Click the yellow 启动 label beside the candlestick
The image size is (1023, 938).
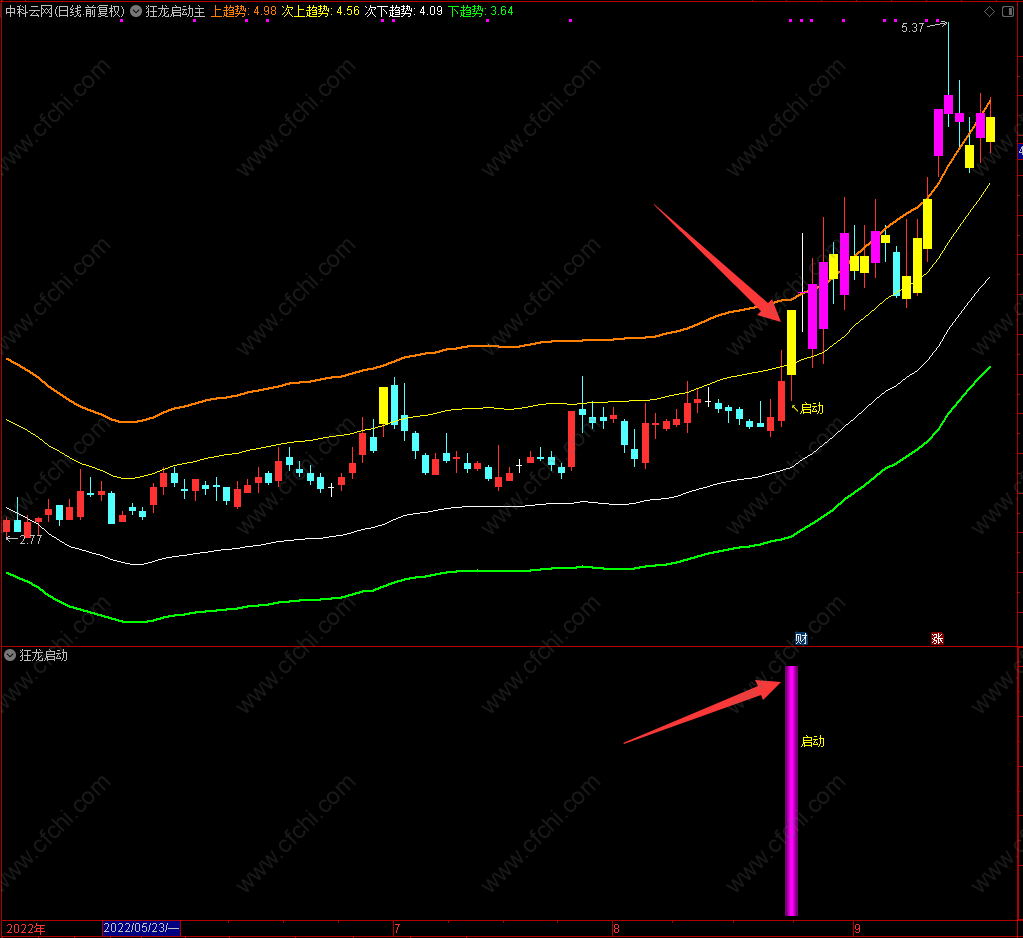812,408
